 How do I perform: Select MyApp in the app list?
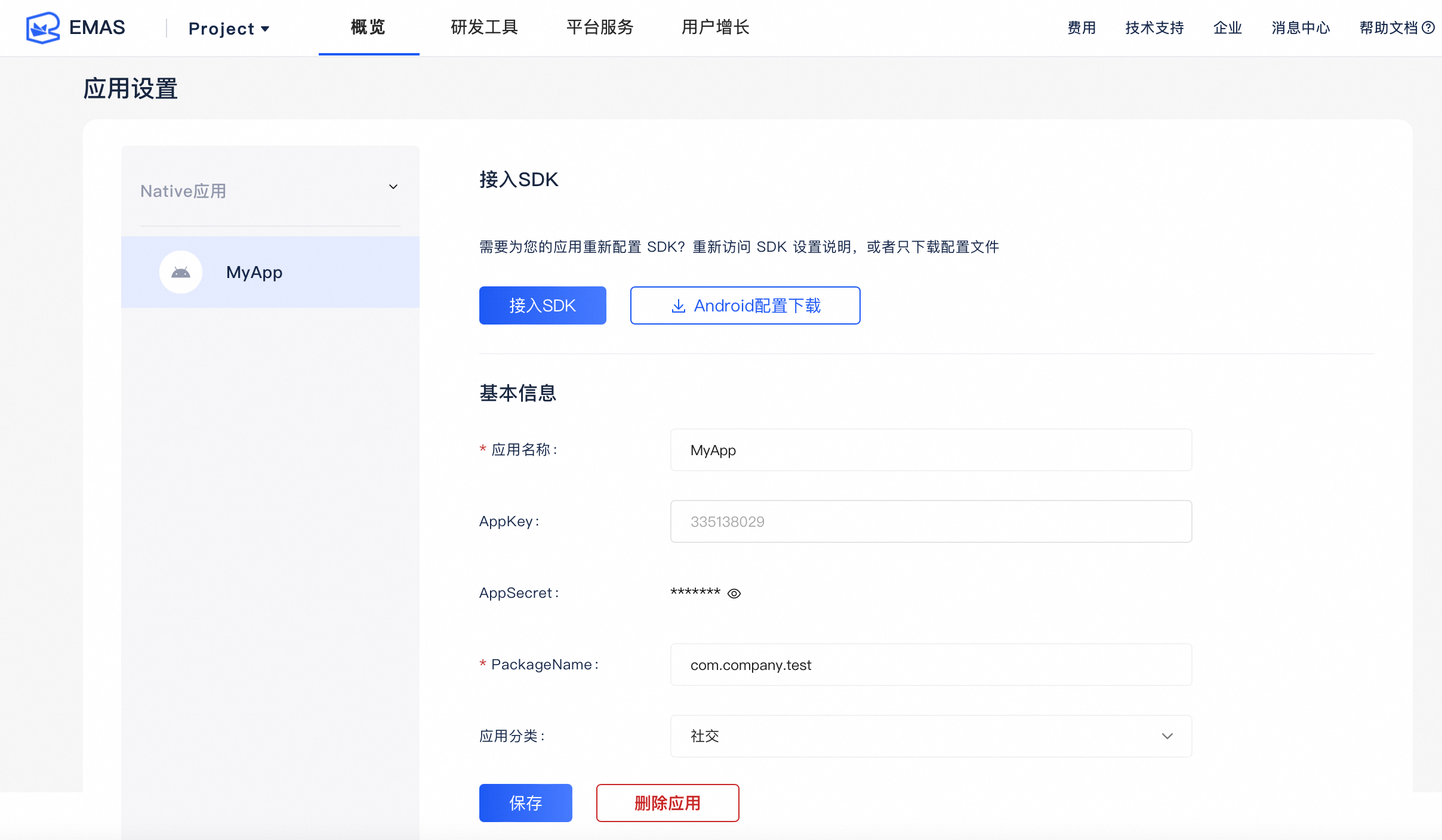[x=270, y=272]
